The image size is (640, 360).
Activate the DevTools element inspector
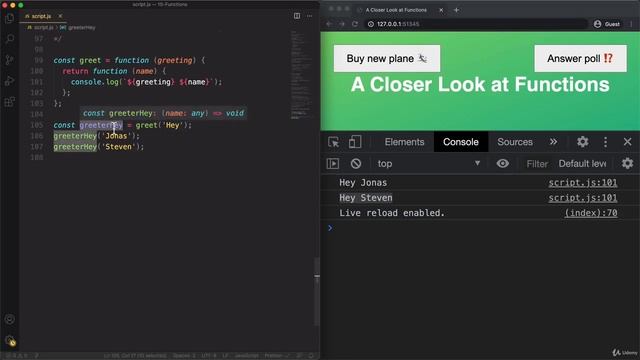tap(333, 142)
